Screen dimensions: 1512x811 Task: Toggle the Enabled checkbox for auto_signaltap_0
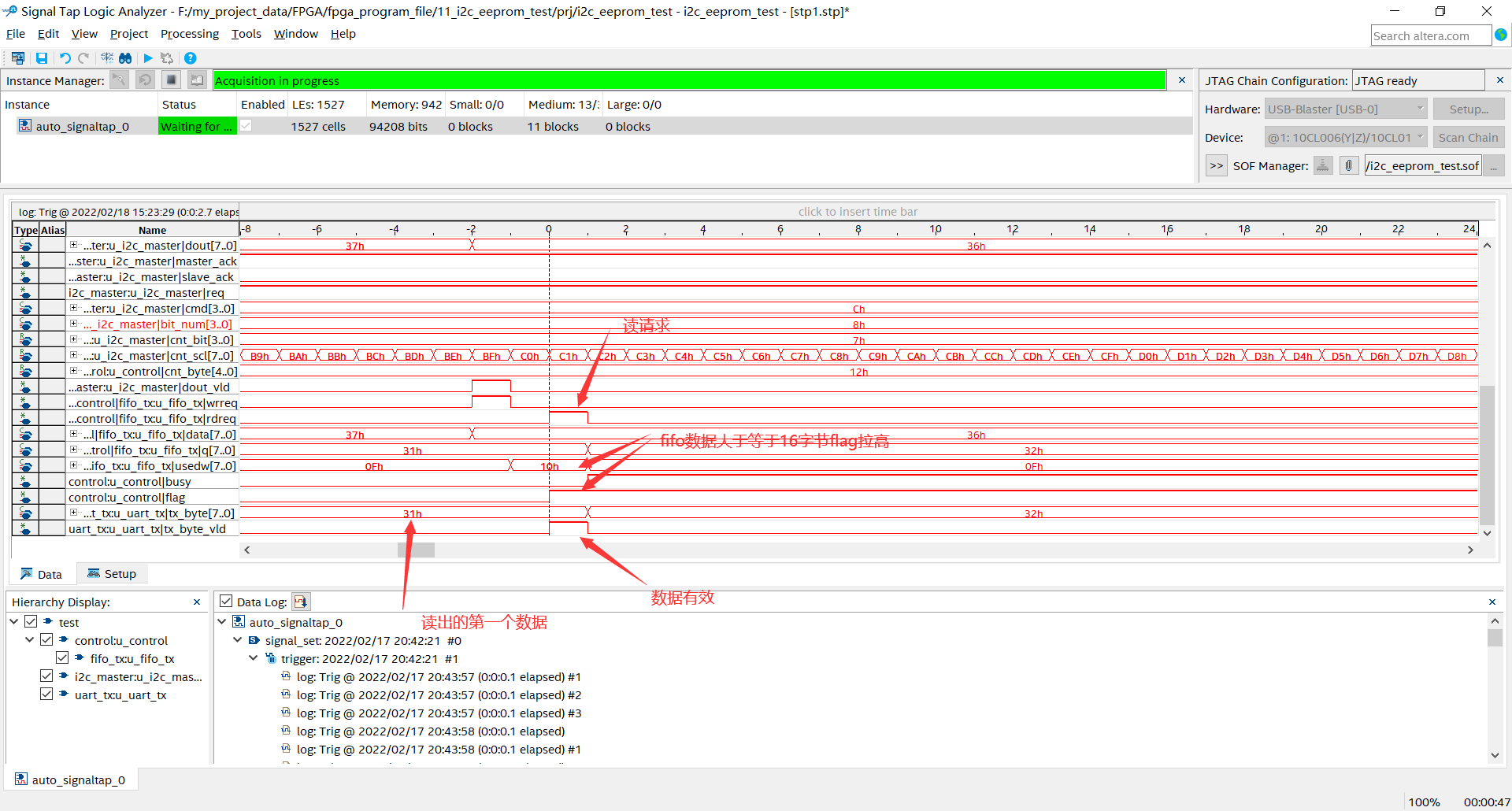click(246, 125)
